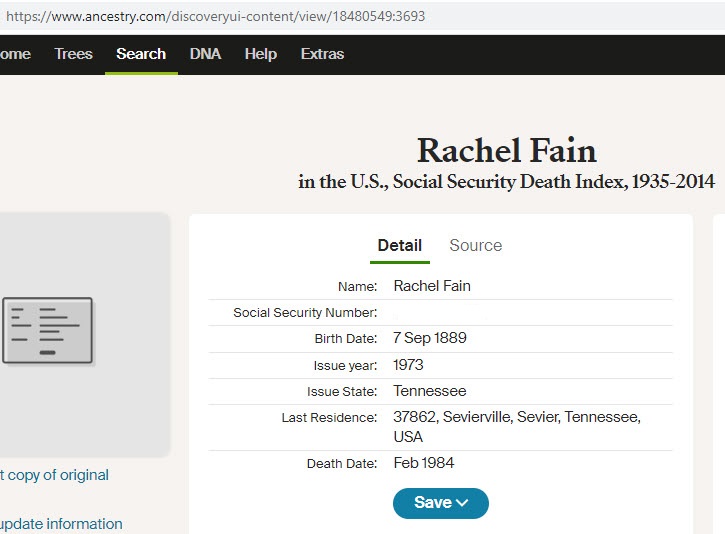Screen dimensions: 725x534
Task: Switch to the Source tab
Action: [475, 245]
